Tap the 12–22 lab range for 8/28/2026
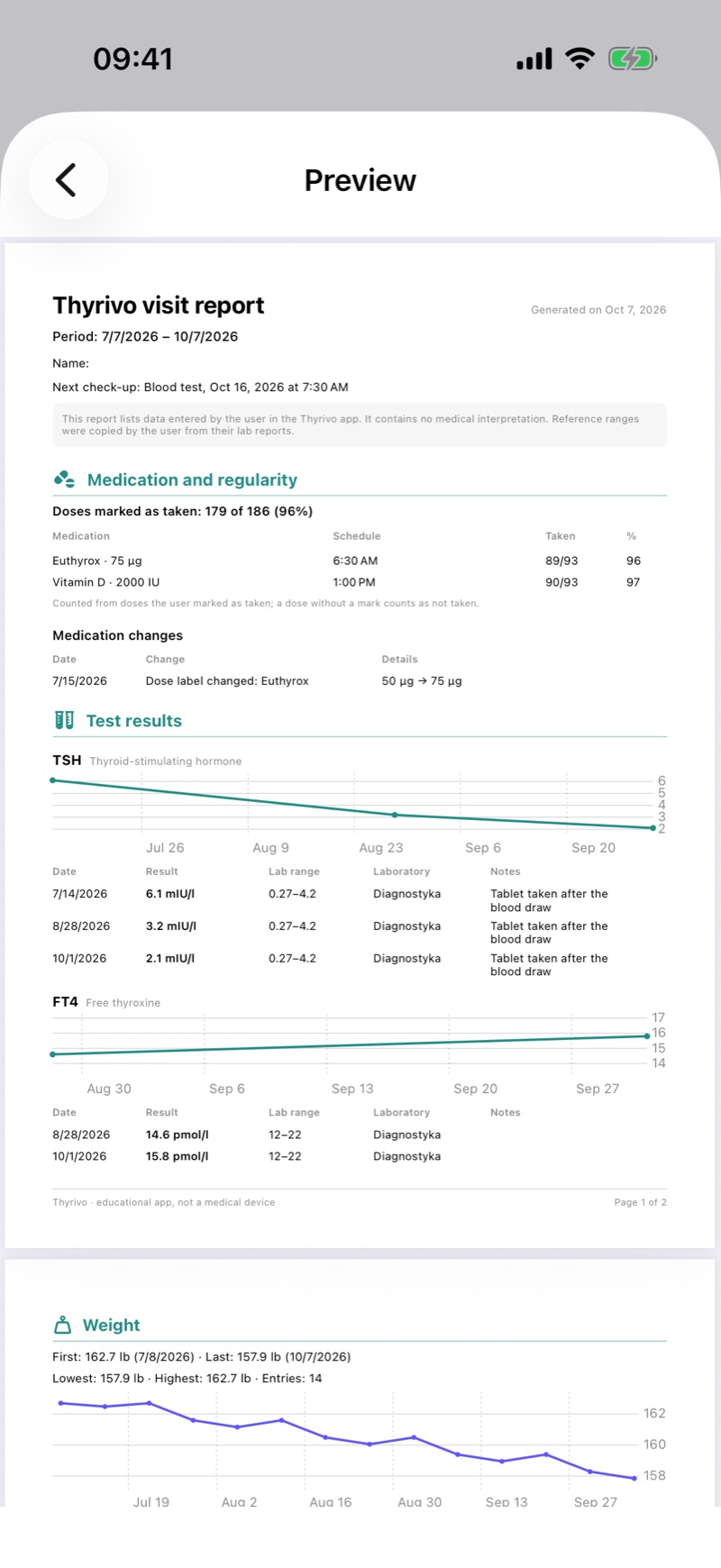The image size is (721, 1568). [285, 1135]
